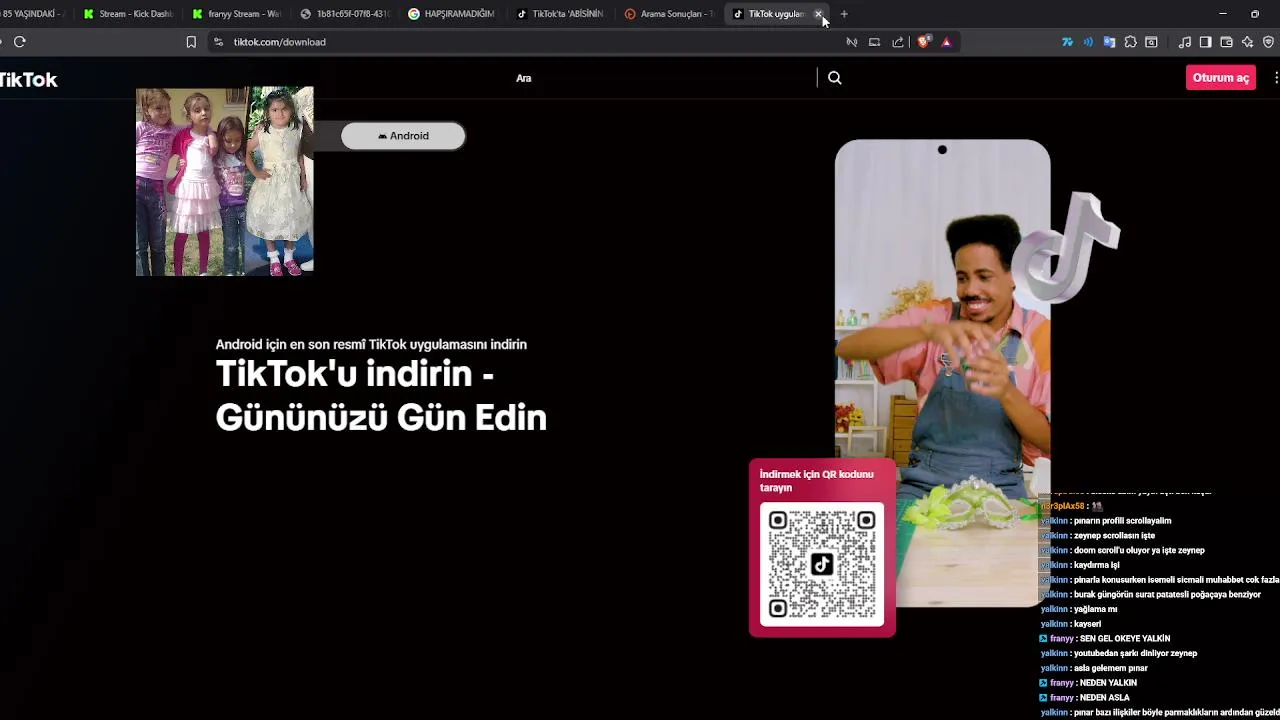Image resolution: width=1280 pixels, height=720 pixels.
Task: Minimize the browser window
Action: point(1222,14)
